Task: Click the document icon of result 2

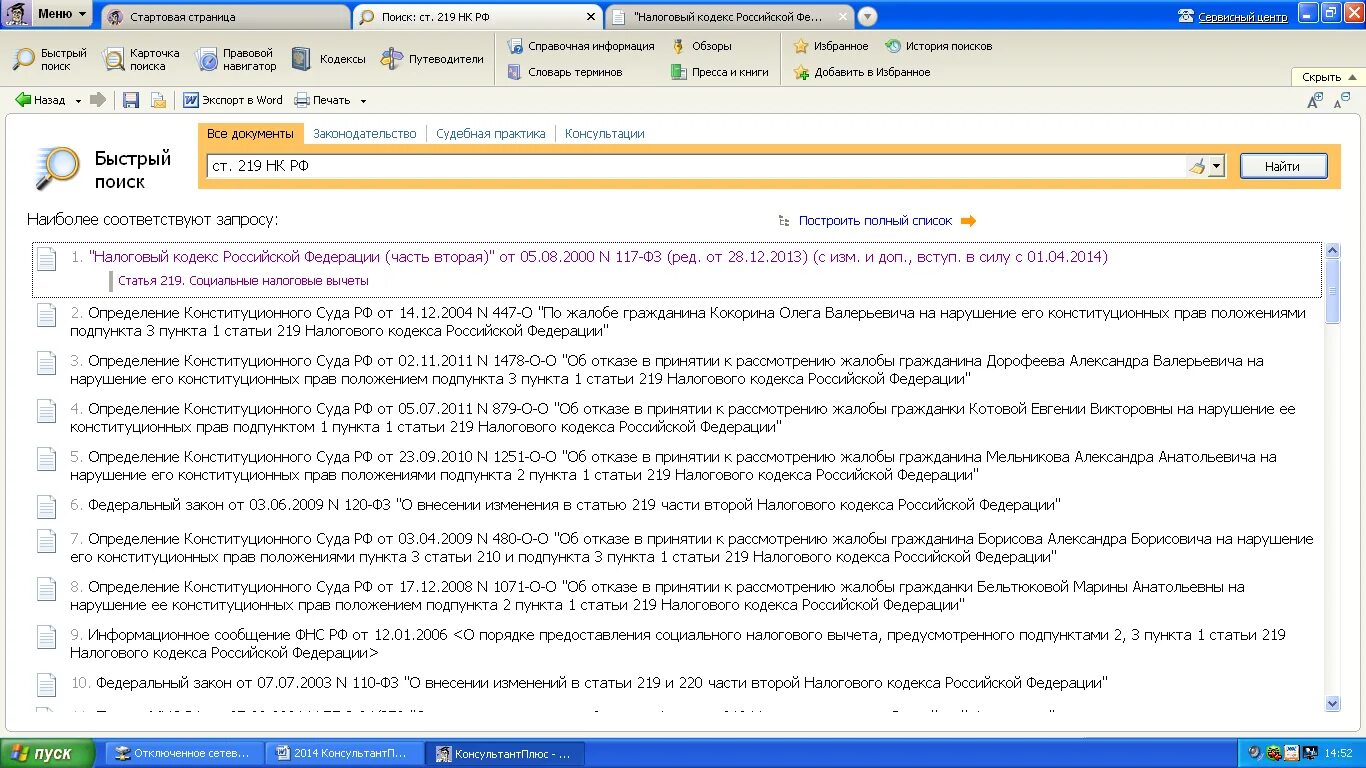Action: 46,315
